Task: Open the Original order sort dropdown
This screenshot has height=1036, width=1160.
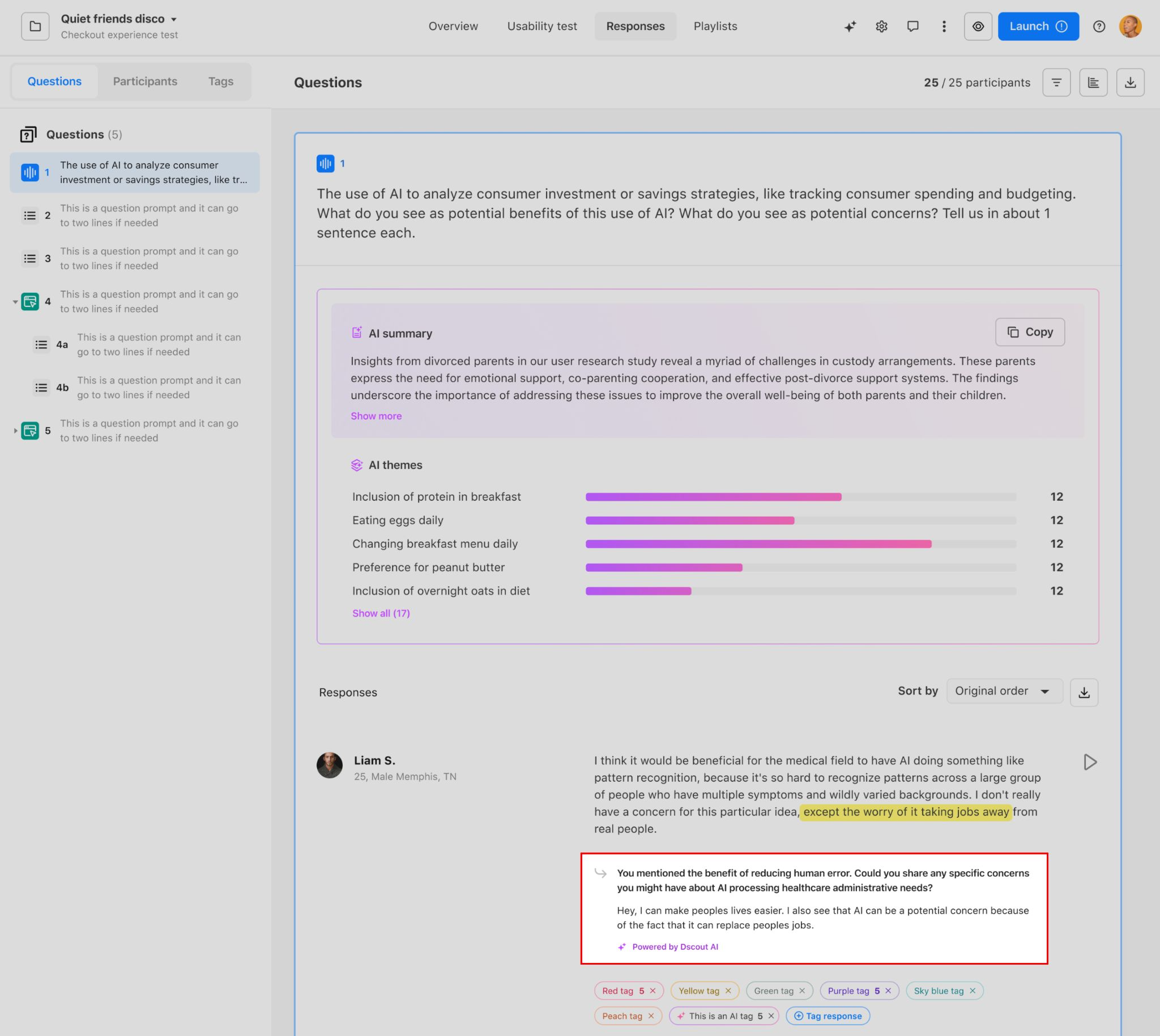Action: pyautogui.click(x=1004, y=691)
